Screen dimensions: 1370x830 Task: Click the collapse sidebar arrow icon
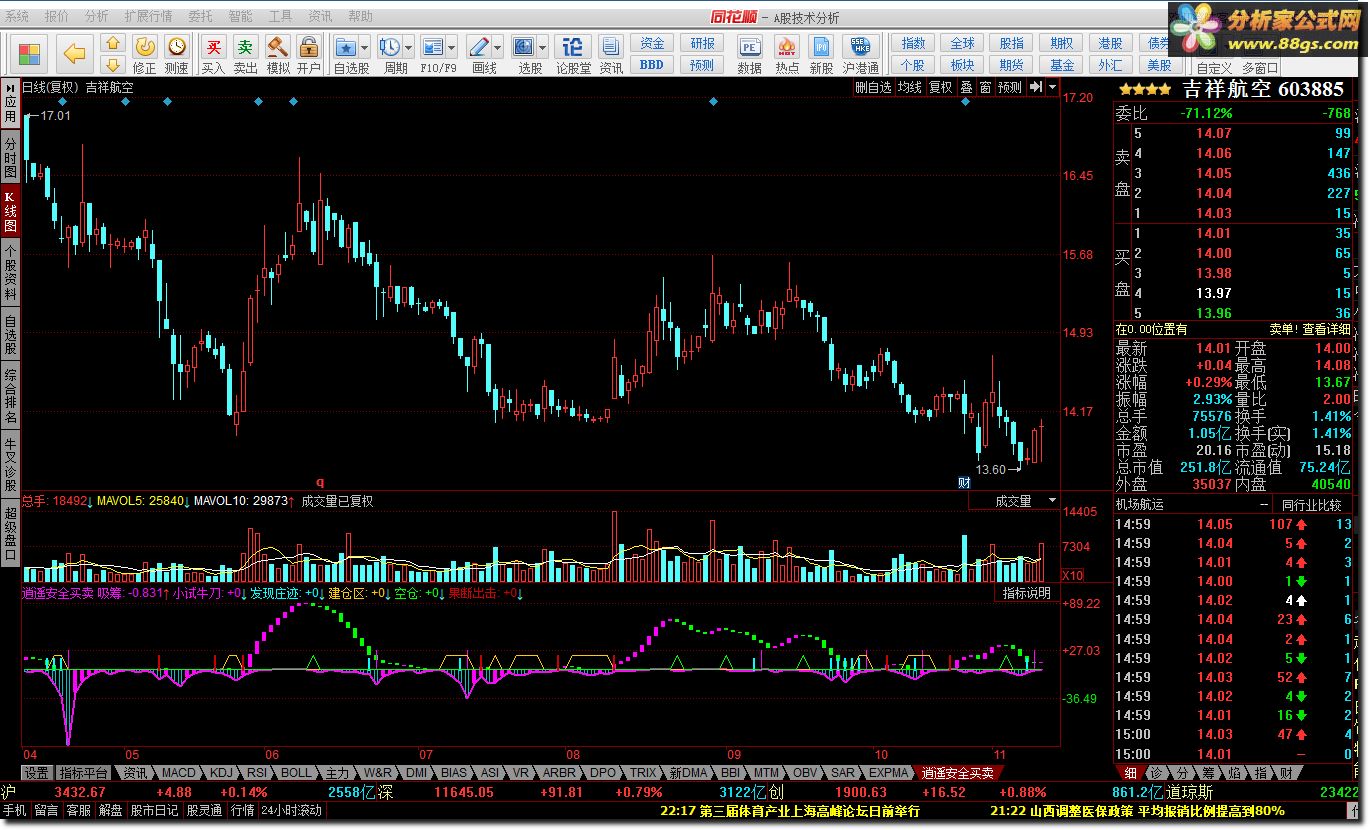pos(10,88)
